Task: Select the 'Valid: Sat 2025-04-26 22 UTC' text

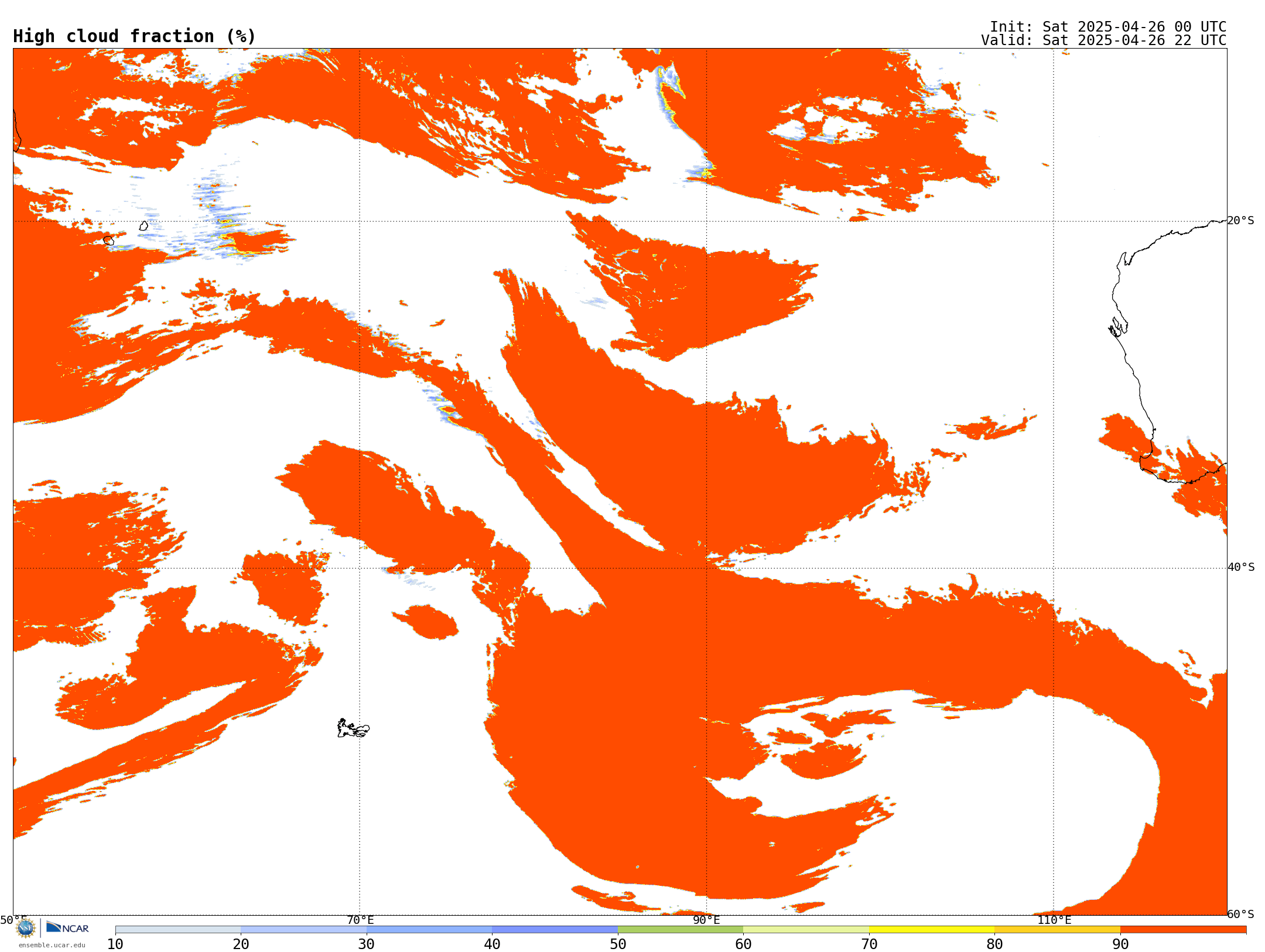Action: point(1104,40)
